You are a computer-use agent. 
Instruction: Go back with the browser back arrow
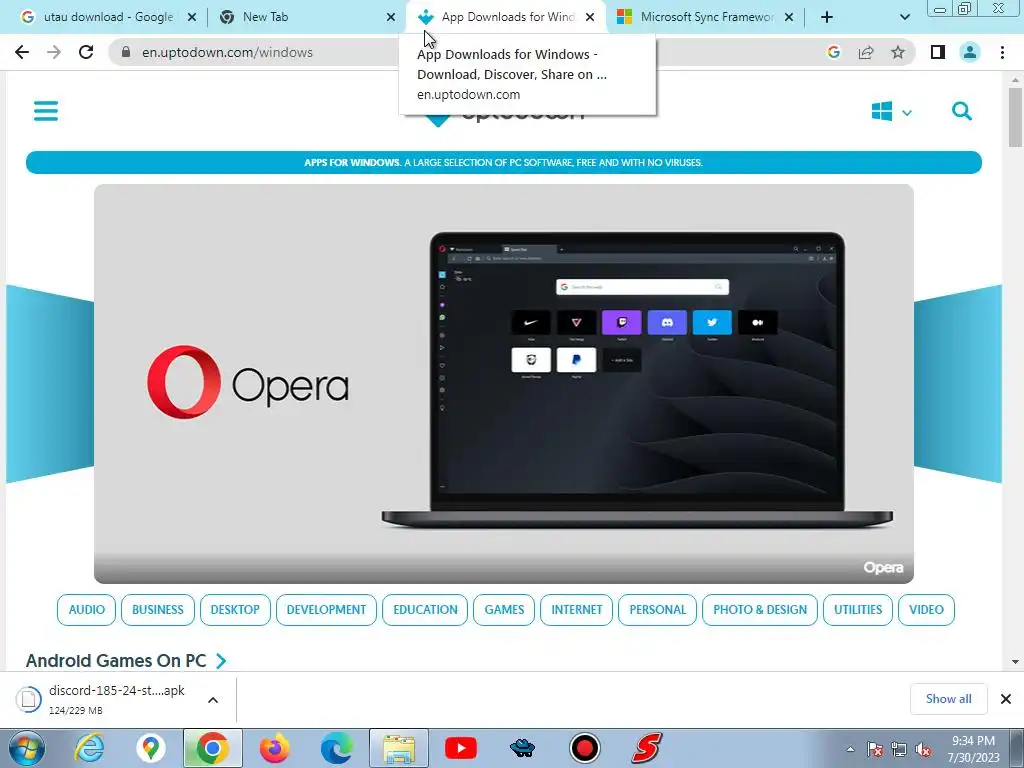click(22, 52)
